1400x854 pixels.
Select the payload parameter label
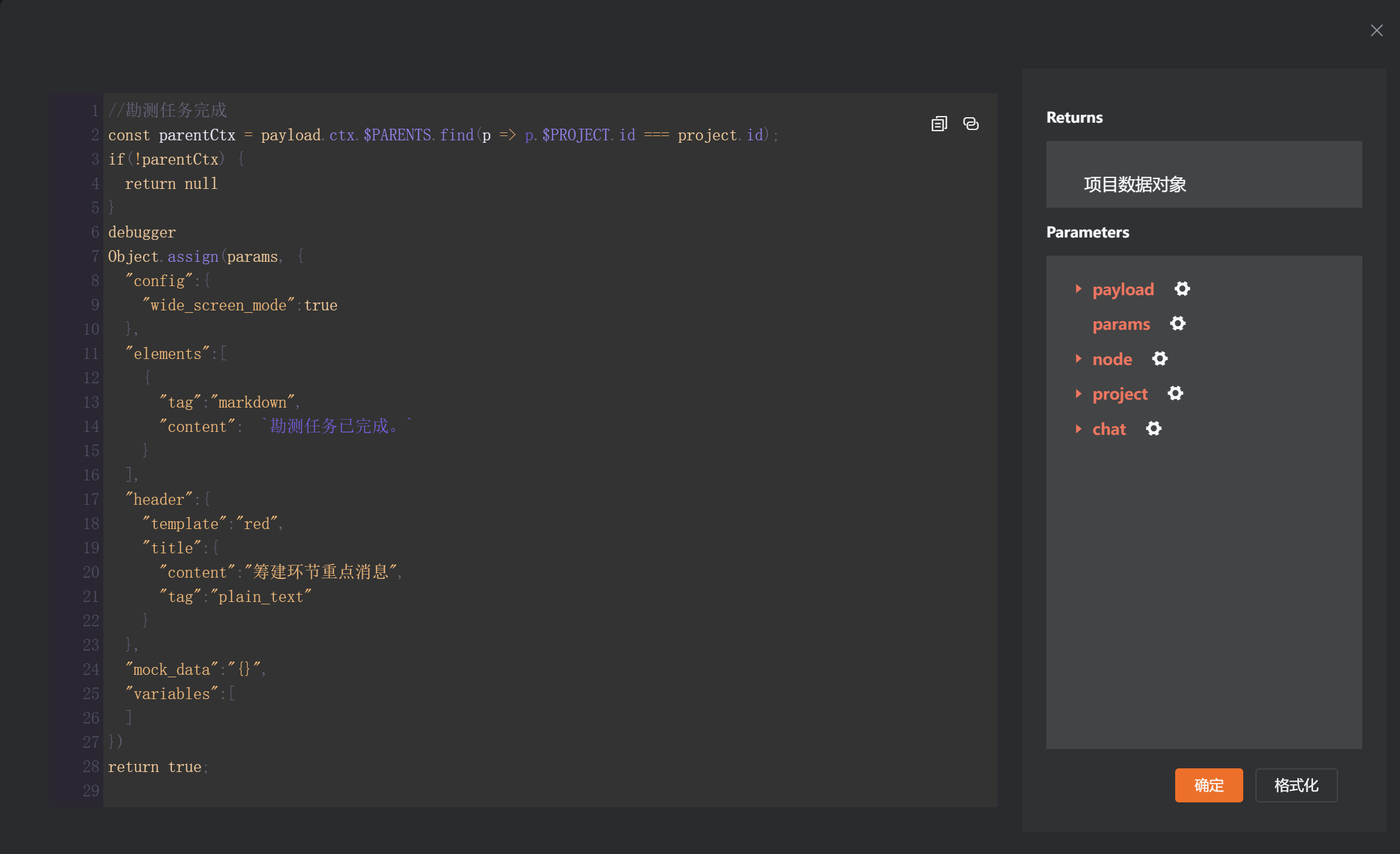(x=1122, y=290)
